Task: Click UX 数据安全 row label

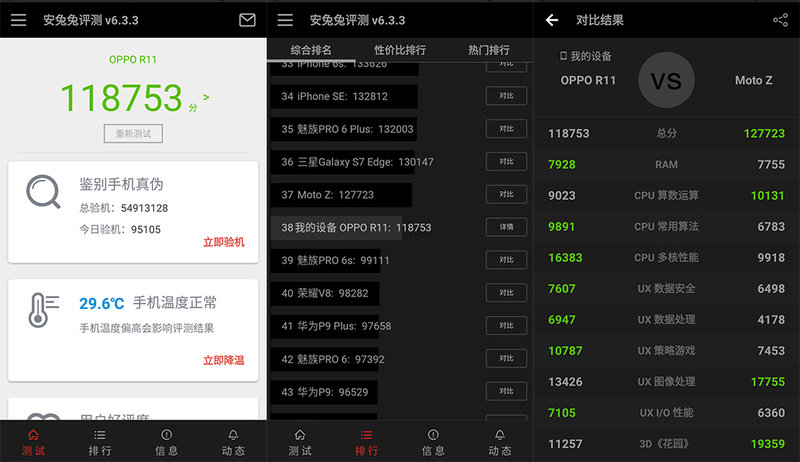Action: (x=666, y=289)
